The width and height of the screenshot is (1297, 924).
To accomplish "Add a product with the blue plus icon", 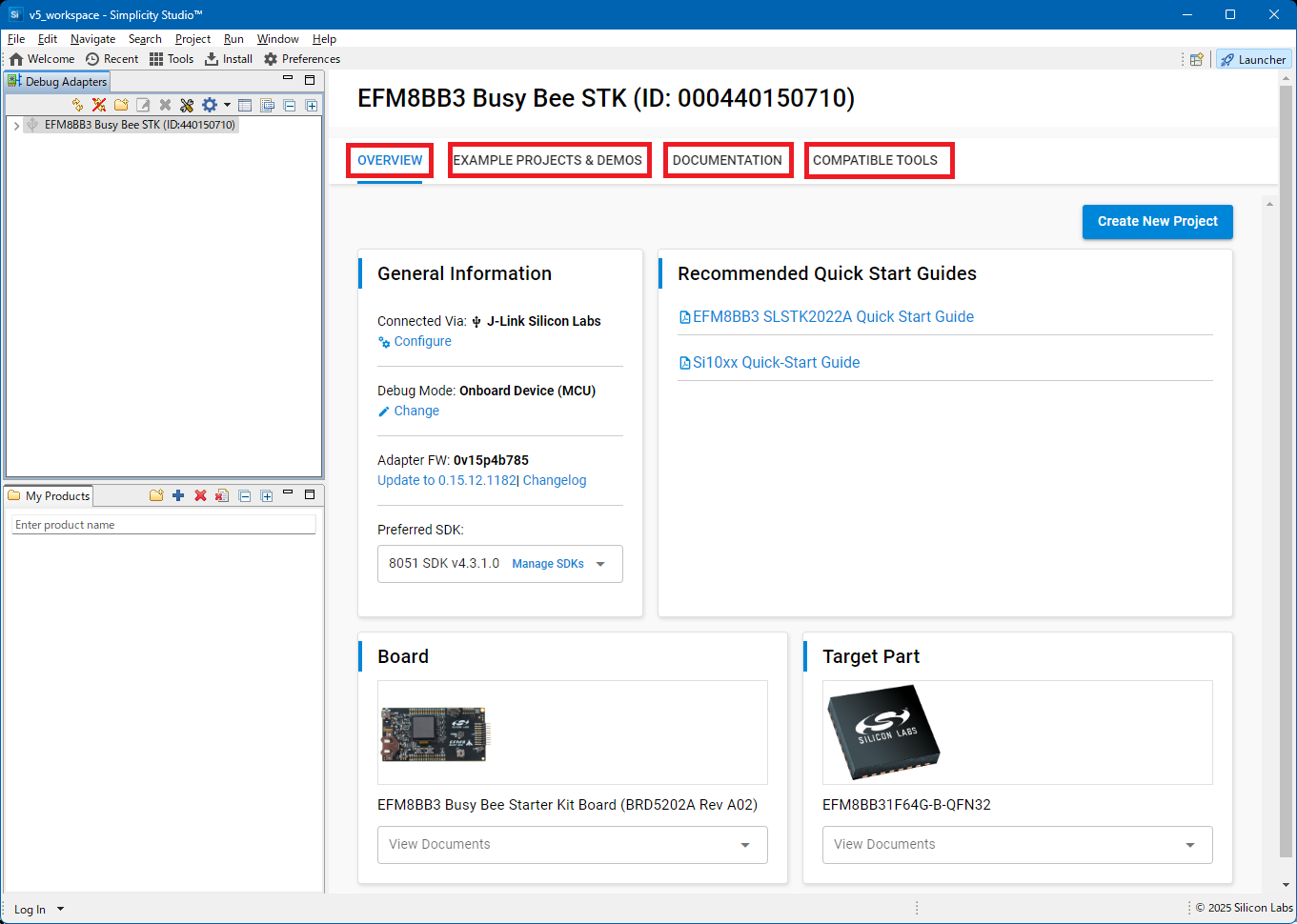I will coord(178,494).
